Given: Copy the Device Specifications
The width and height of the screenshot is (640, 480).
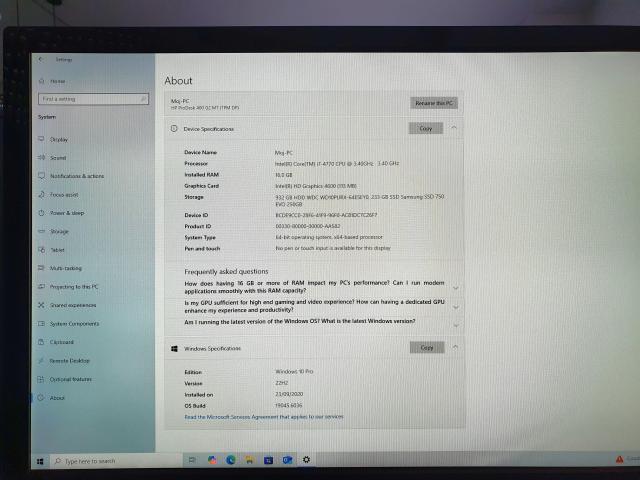Looking at the screenshot, I should point(426,129).
